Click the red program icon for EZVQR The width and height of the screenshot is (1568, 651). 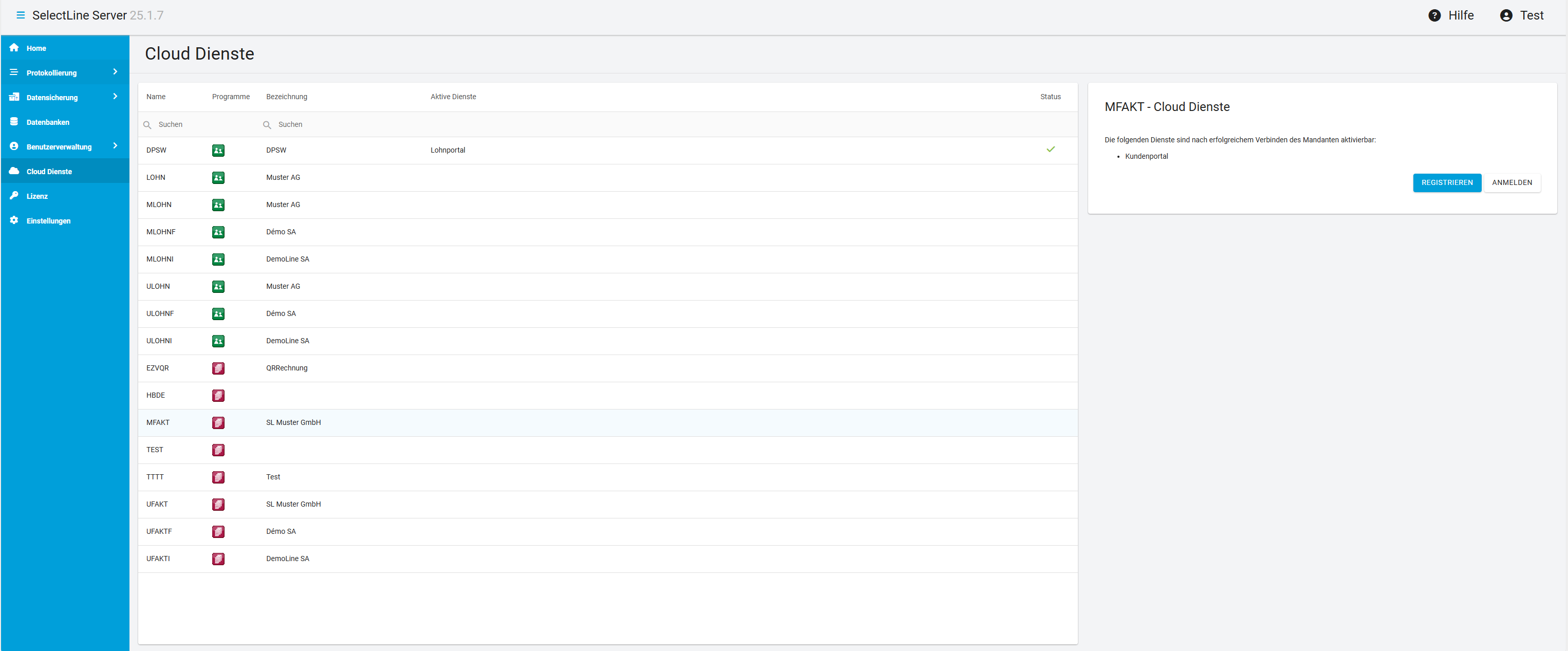[218, 368]
